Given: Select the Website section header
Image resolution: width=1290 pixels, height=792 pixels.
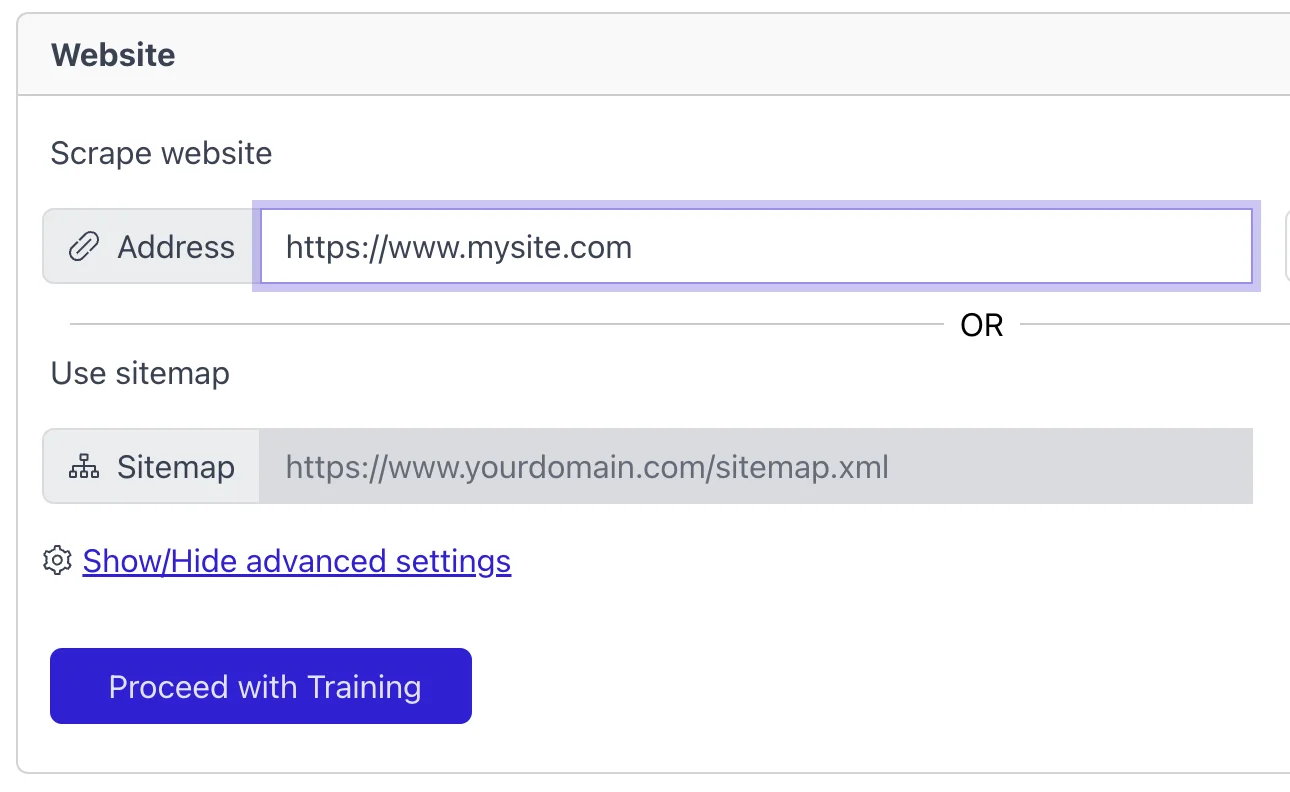Looking at the screenshot, I should [x=113, y=55].
